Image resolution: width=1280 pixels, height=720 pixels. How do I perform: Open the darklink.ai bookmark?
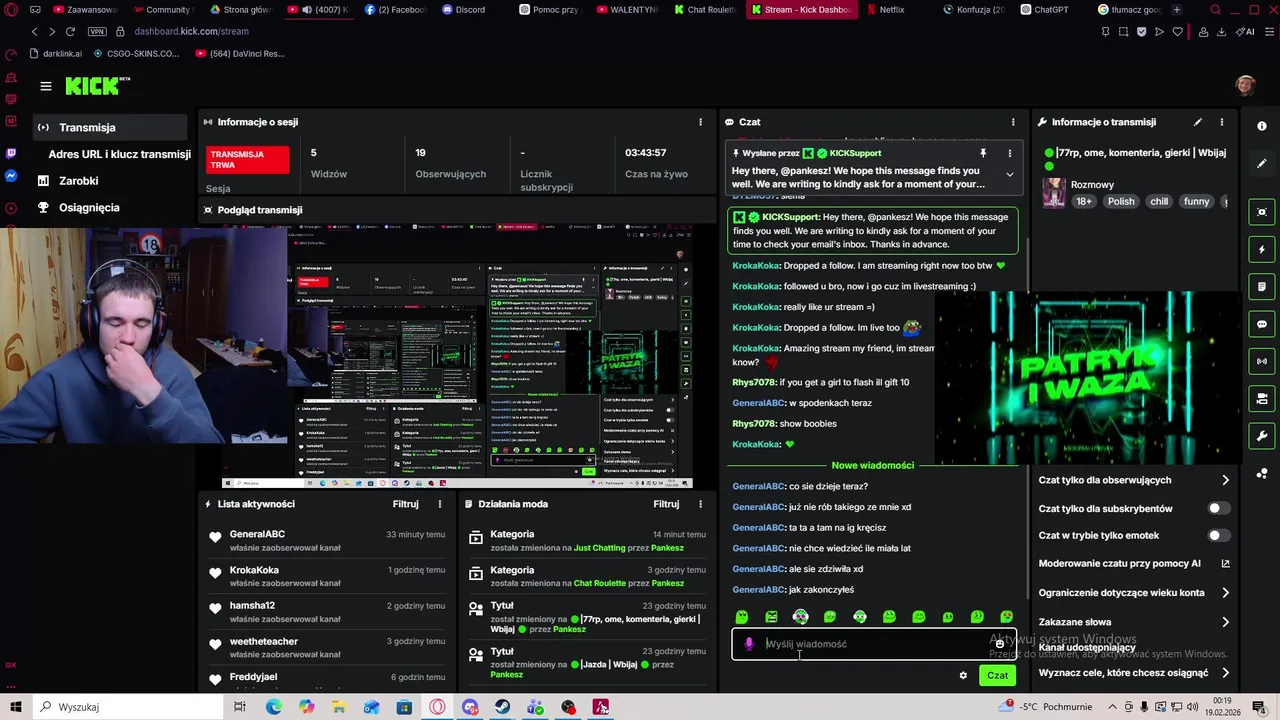pos(55,54)
